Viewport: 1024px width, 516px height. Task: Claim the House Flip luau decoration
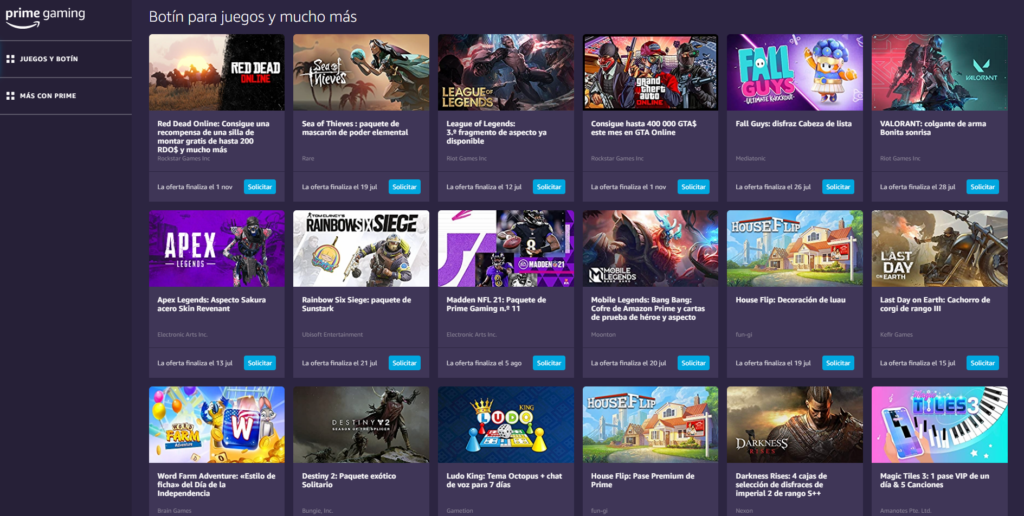(838, 363)
